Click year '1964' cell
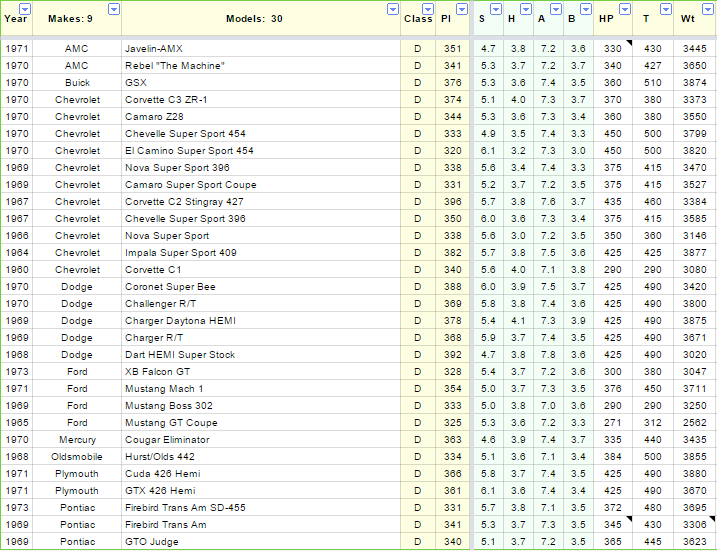Image resolution: width=717 pixels, height=551 pixels. coord(16,252)
